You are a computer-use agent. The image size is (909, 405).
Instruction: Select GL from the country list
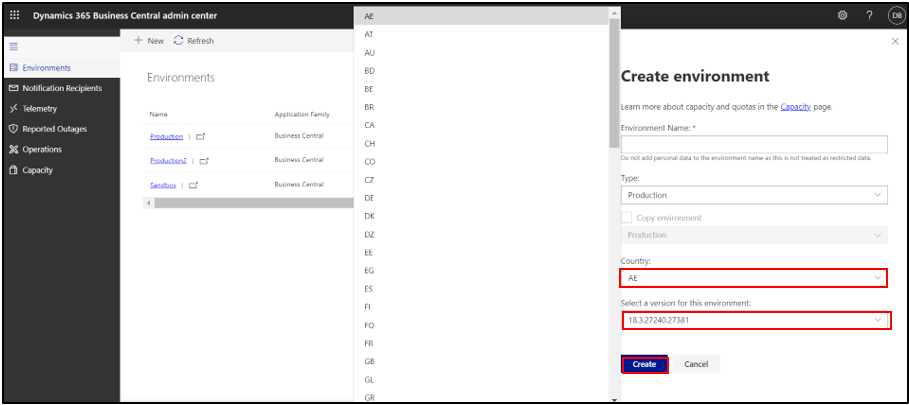pyautogui.click(x=482, y=380)
